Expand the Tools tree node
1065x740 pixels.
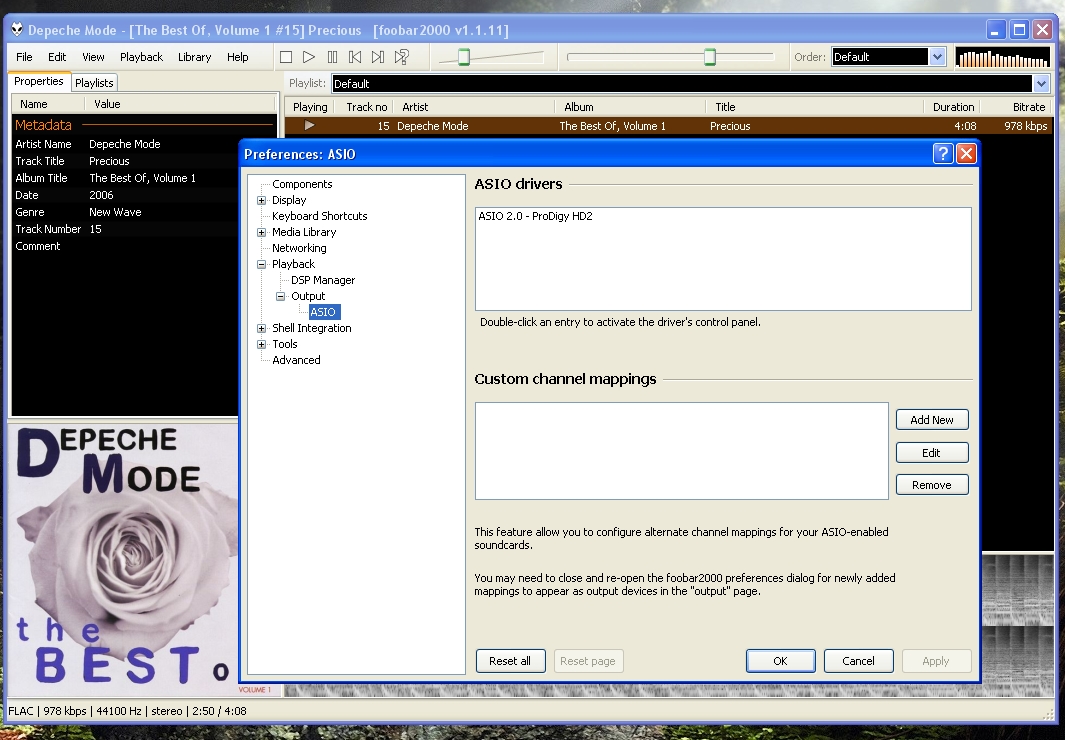tap(261, 344)
